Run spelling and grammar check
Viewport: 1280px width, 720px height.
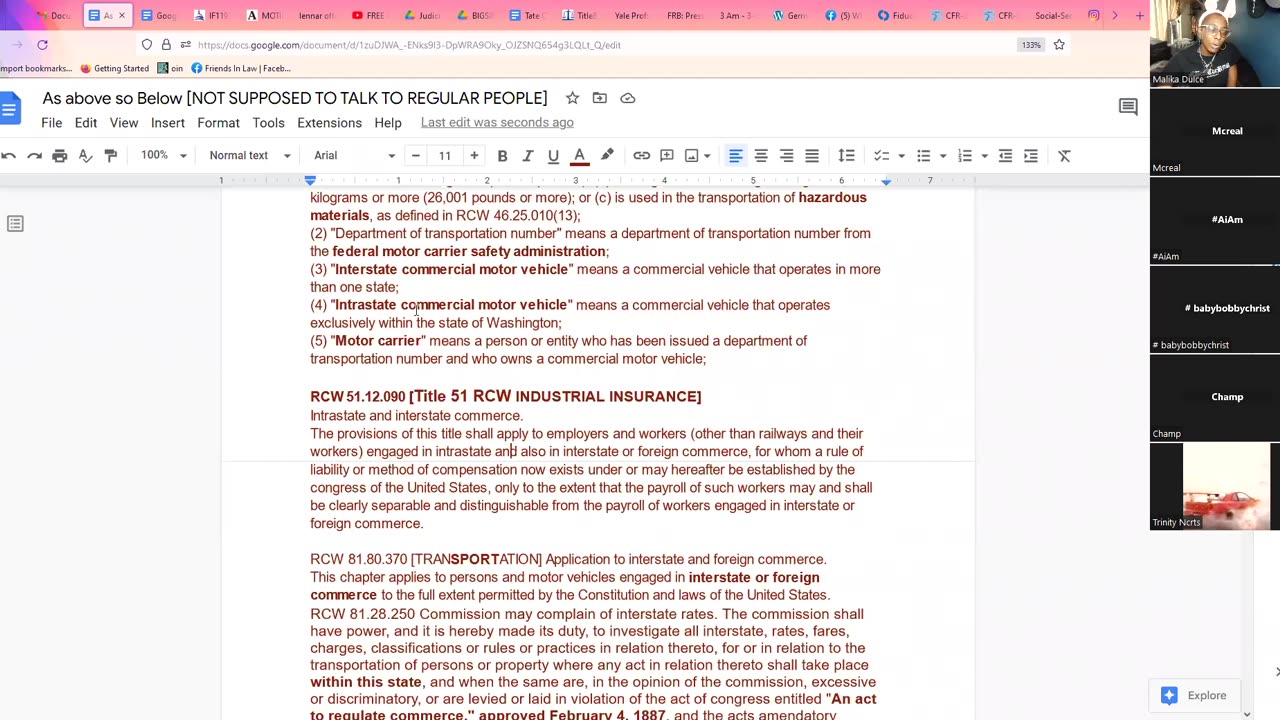pyautogui.click(x=85, y=155)
